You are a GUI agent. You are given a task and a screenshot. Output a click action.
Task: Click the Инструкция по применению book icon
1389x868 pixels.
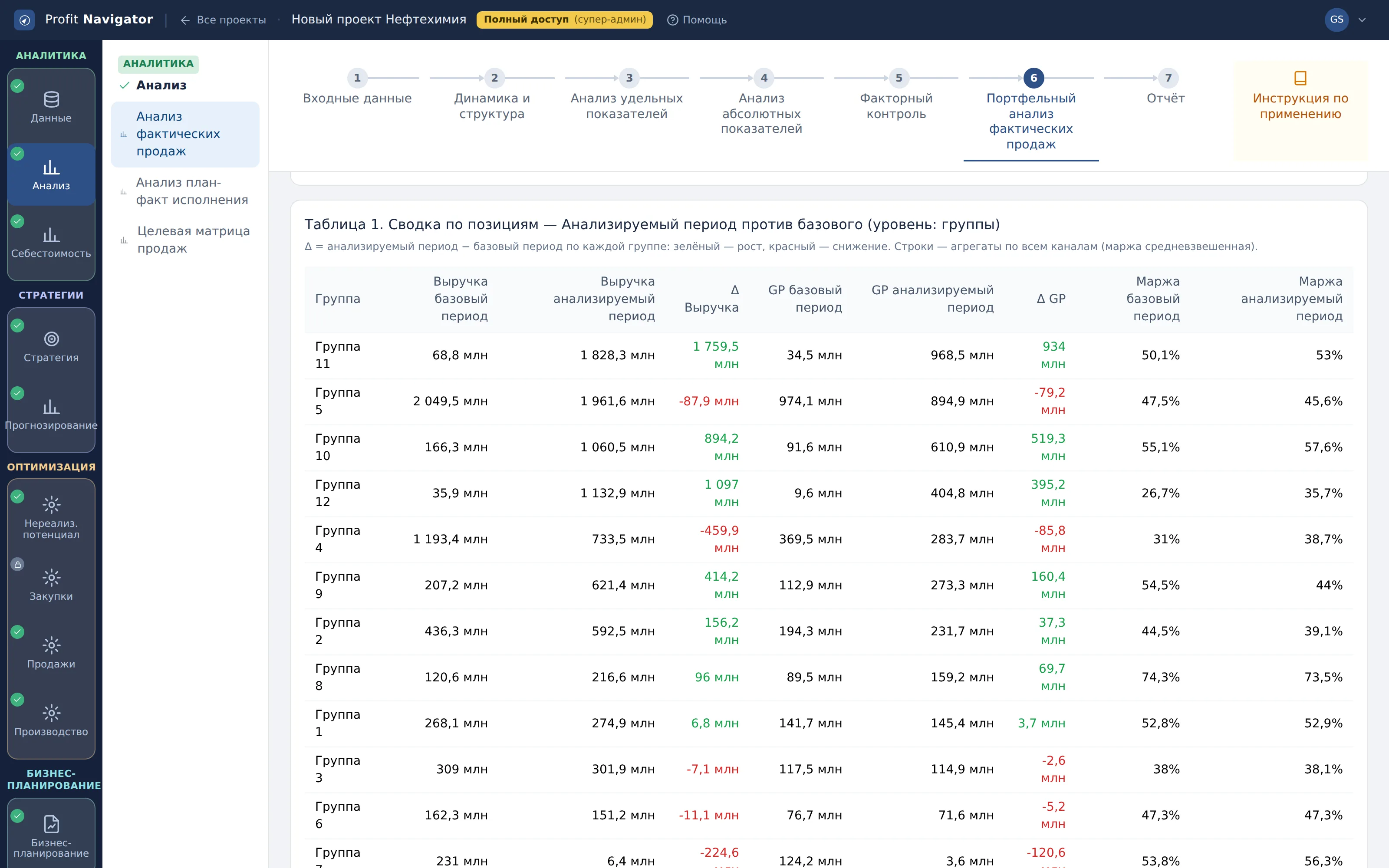pos(1300,78)
